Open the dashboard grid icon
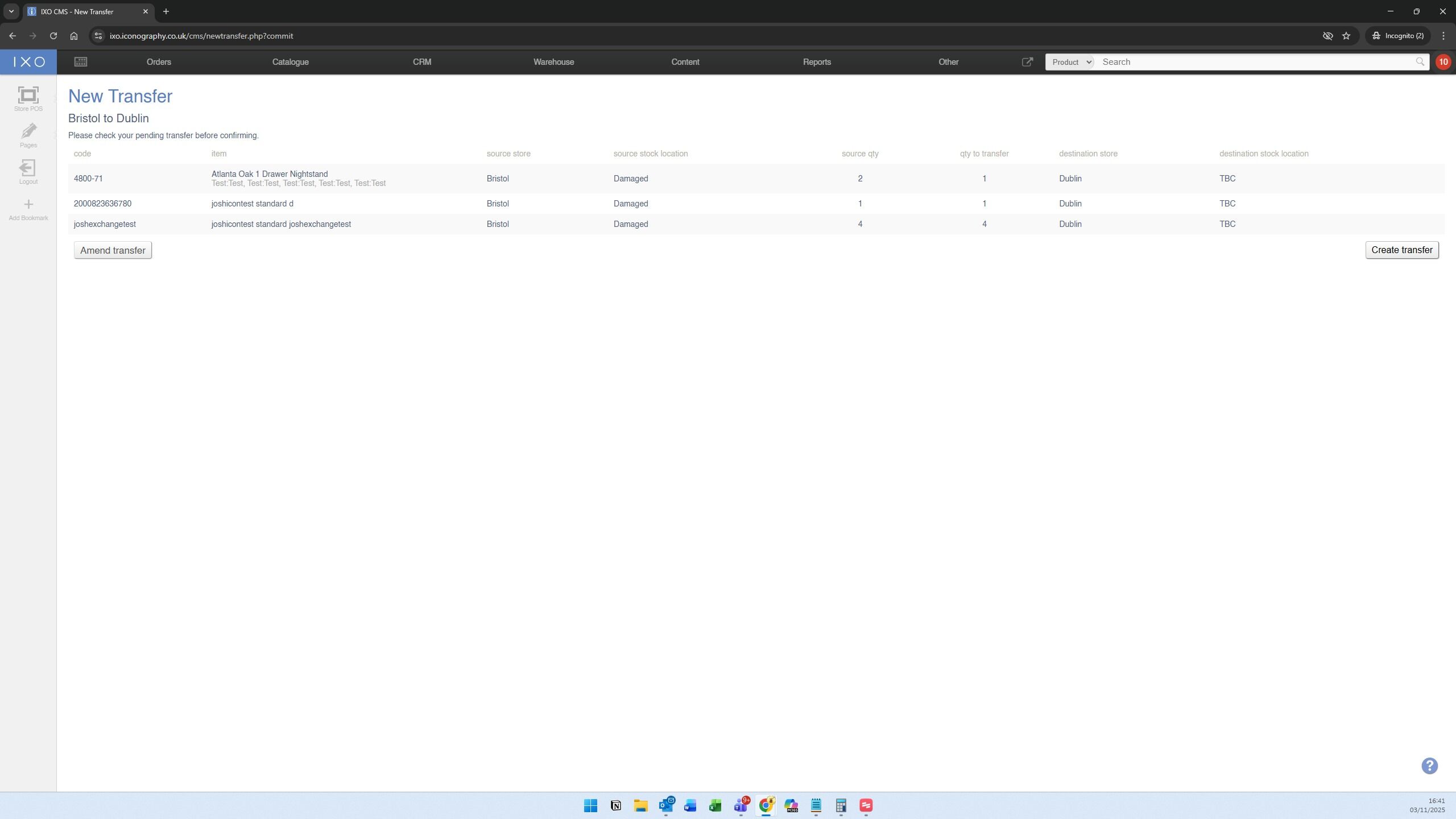 pos(81,62)
